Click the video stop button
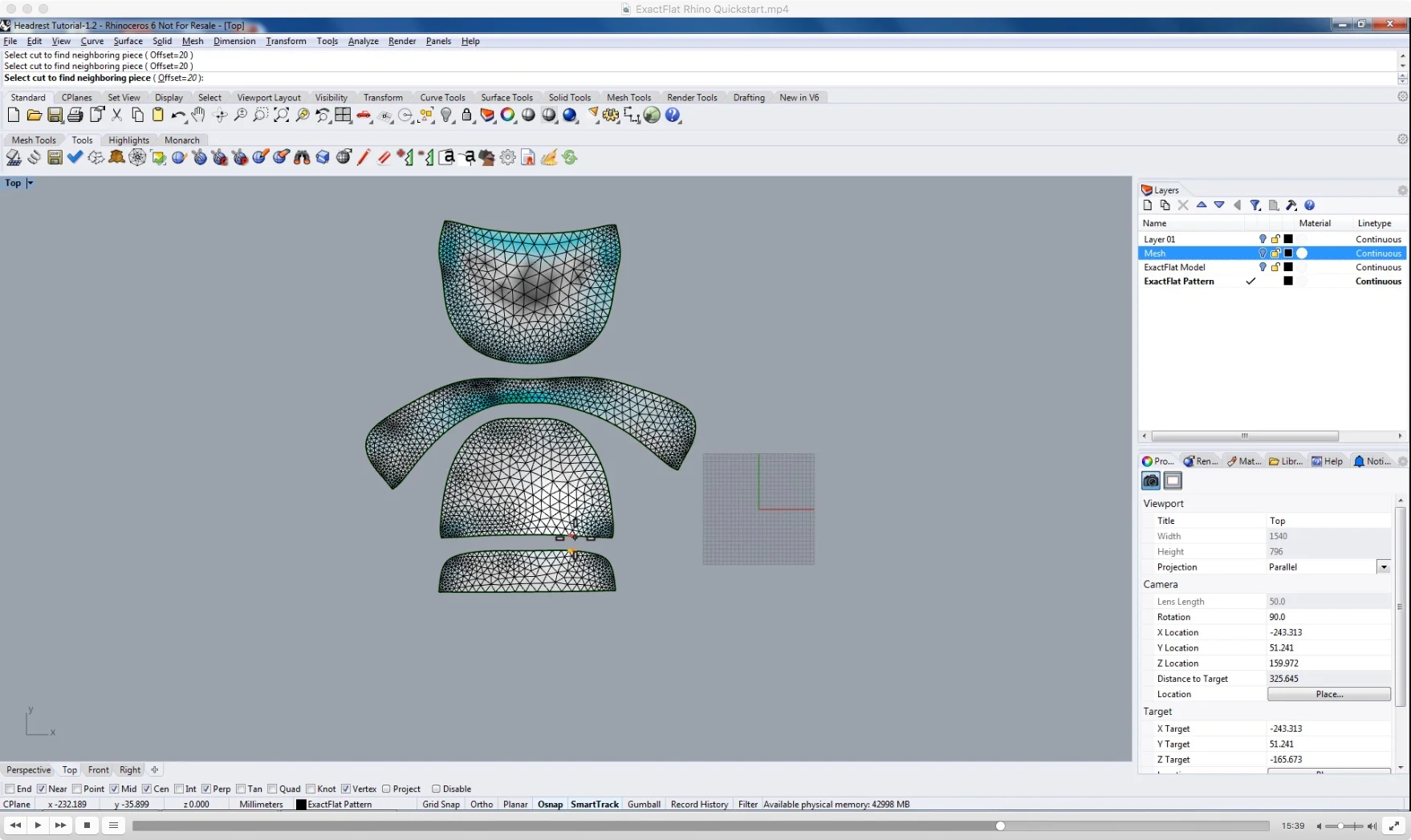Screen dimensions: 1411x840 coord(87,825)
